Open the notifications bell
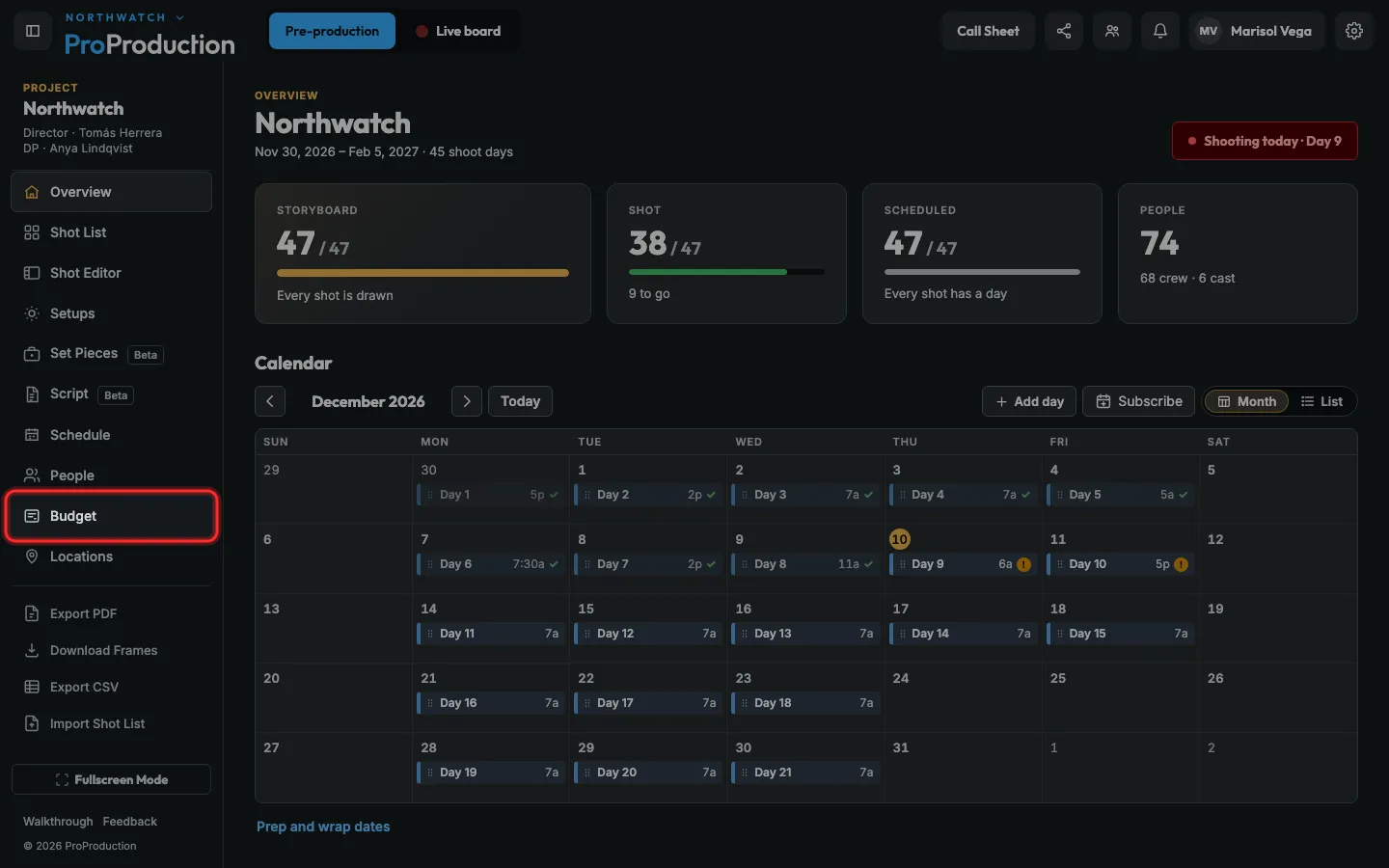1389x868 pixels. click(1160, 31)
